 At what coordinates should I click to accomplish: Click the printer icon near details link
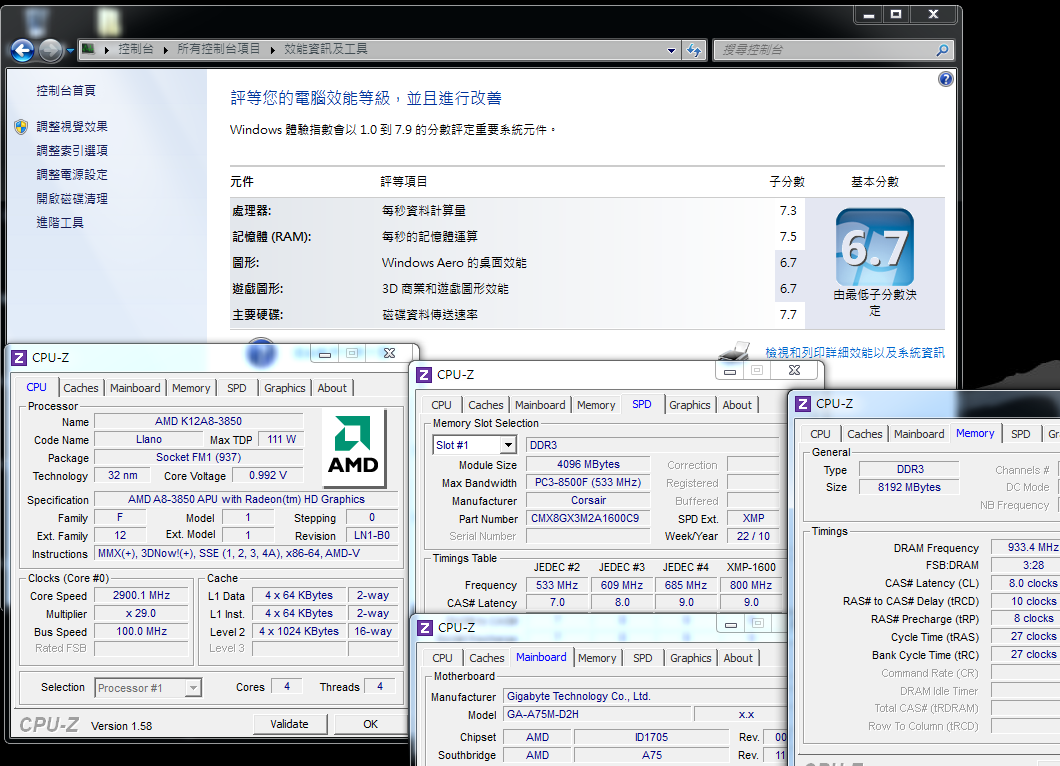pos(735,350)
